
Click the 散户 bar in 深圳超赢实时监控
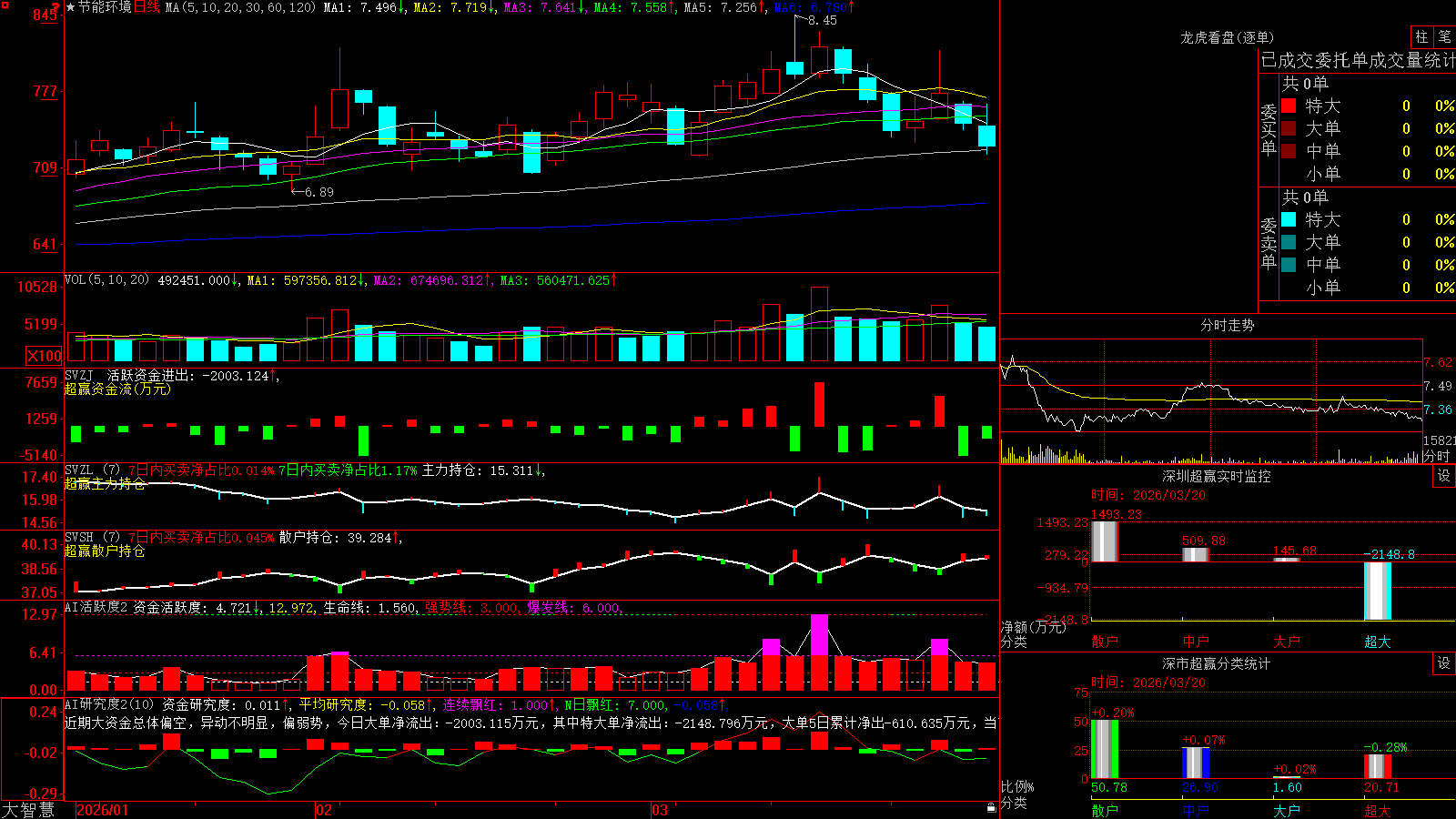click(1104, 541)
